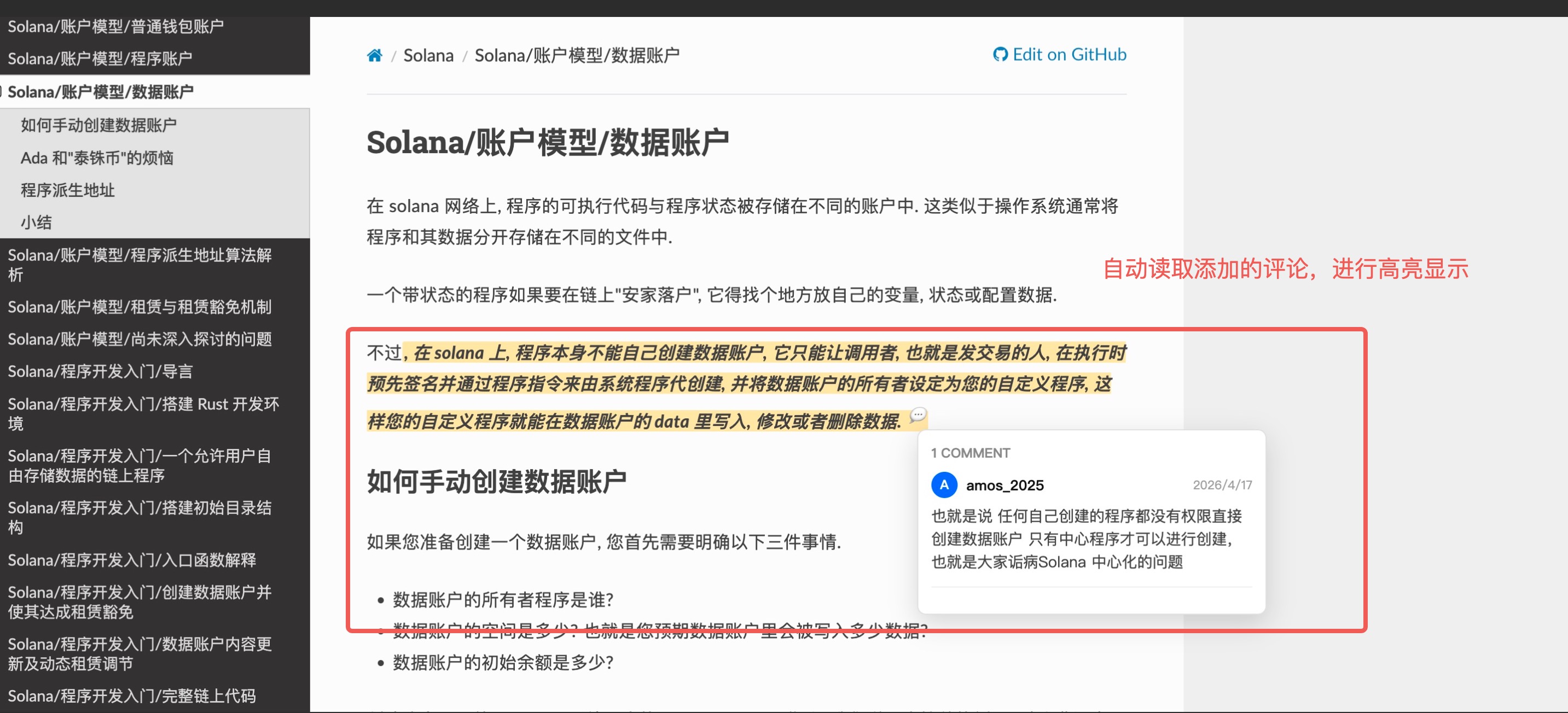Click bullet 数据账户的所有者程序是谁?

503,600
